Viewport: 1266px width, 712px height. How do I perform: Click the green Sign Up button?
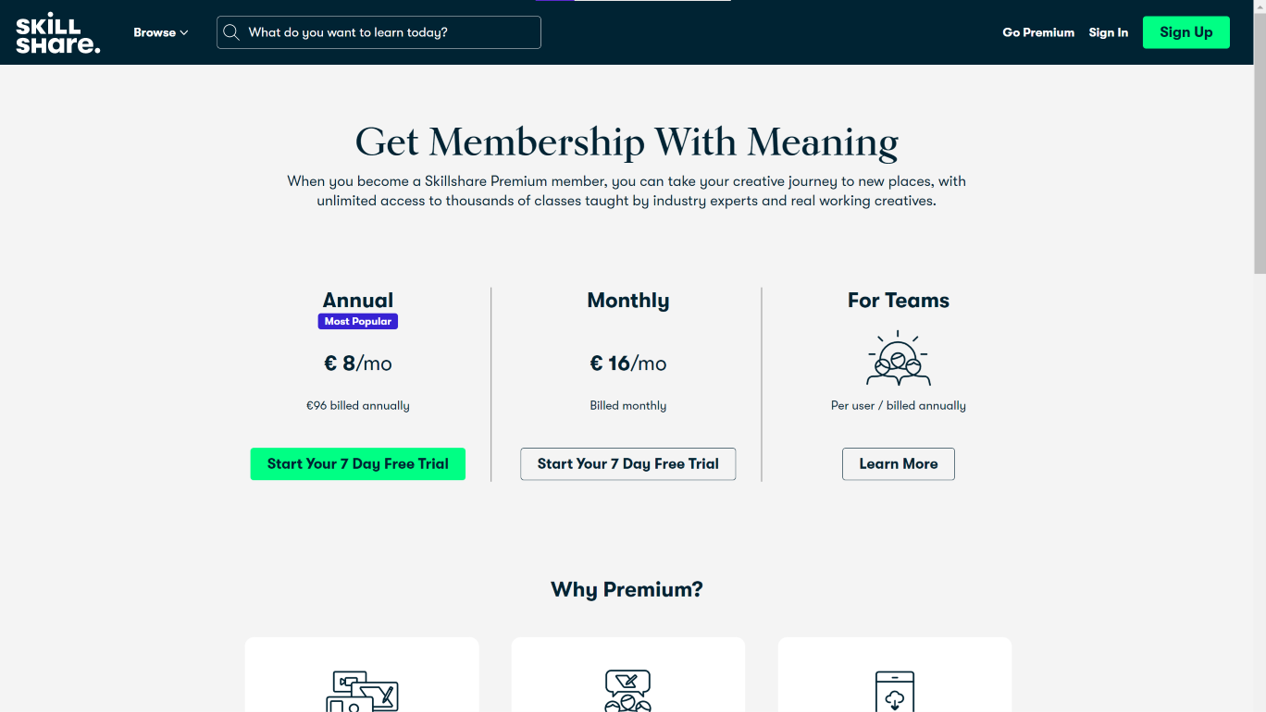pyautogui.click(x=1186, y=32)
